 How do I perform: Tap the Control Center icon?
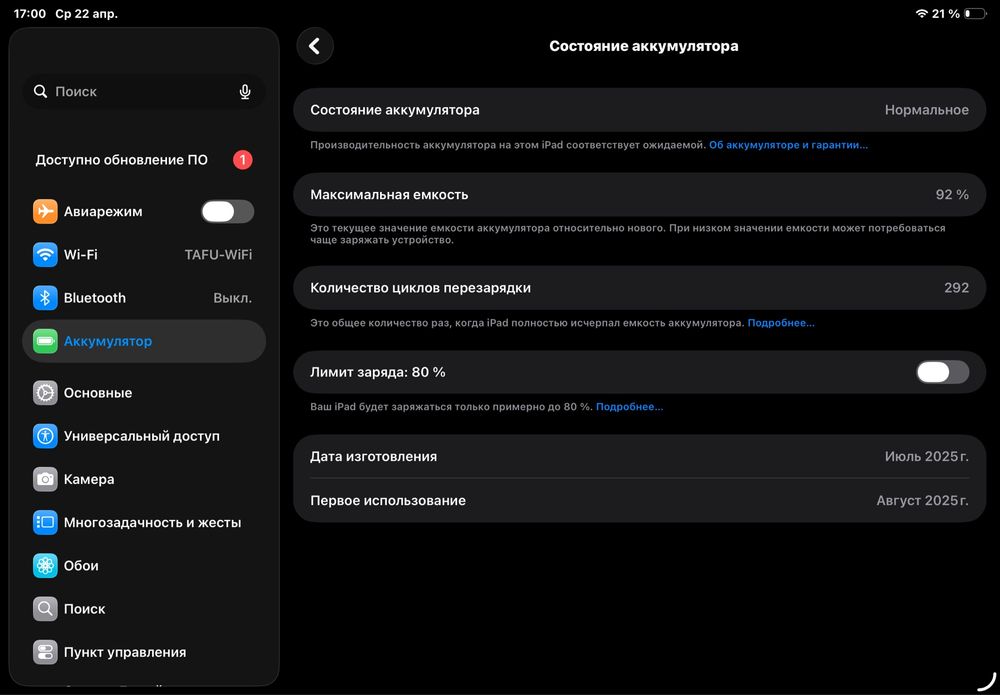pos(45,652)
